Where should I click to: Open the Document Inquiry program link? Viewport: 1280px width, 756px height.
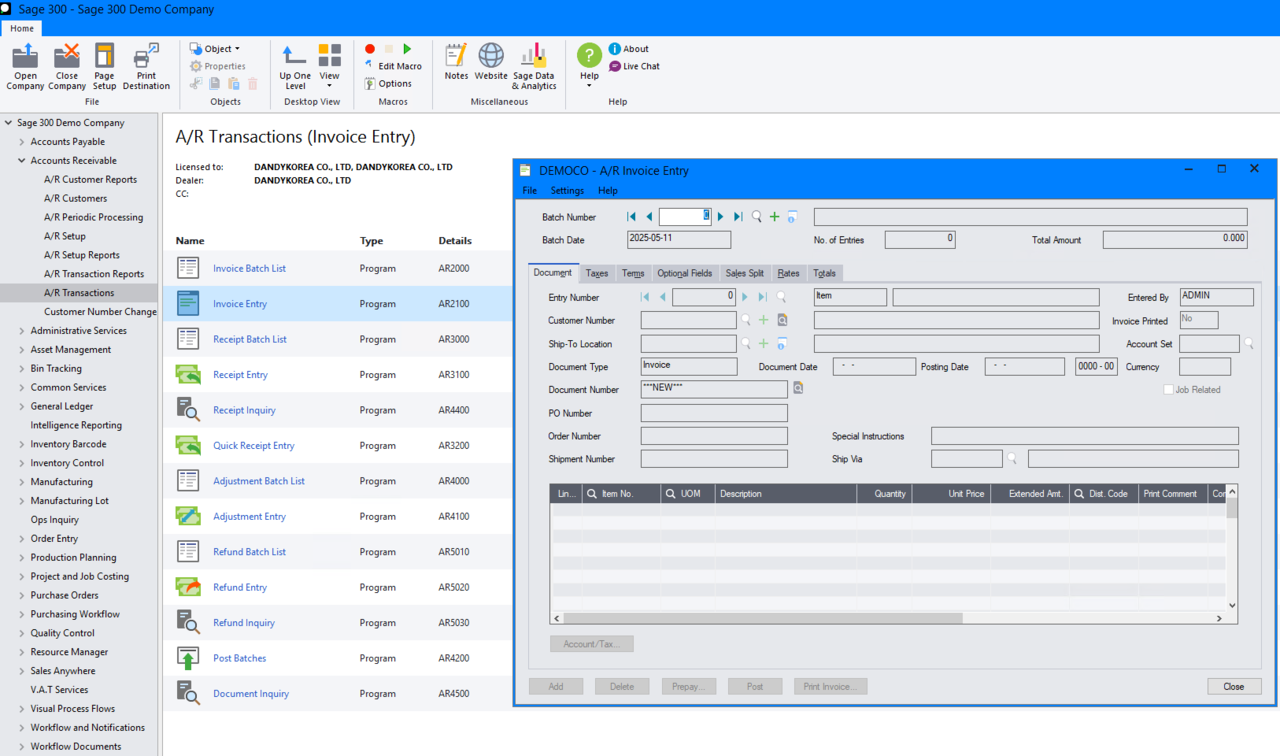(x=251, y=694)
